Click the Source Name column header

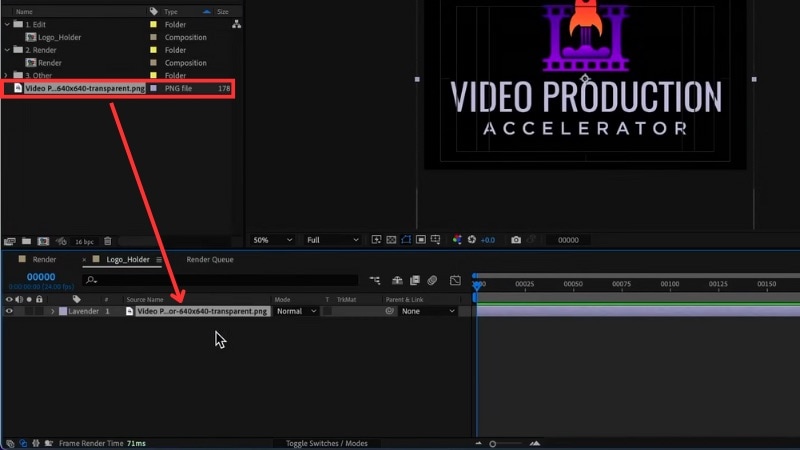pyautogui.click(x=145, y=299)
